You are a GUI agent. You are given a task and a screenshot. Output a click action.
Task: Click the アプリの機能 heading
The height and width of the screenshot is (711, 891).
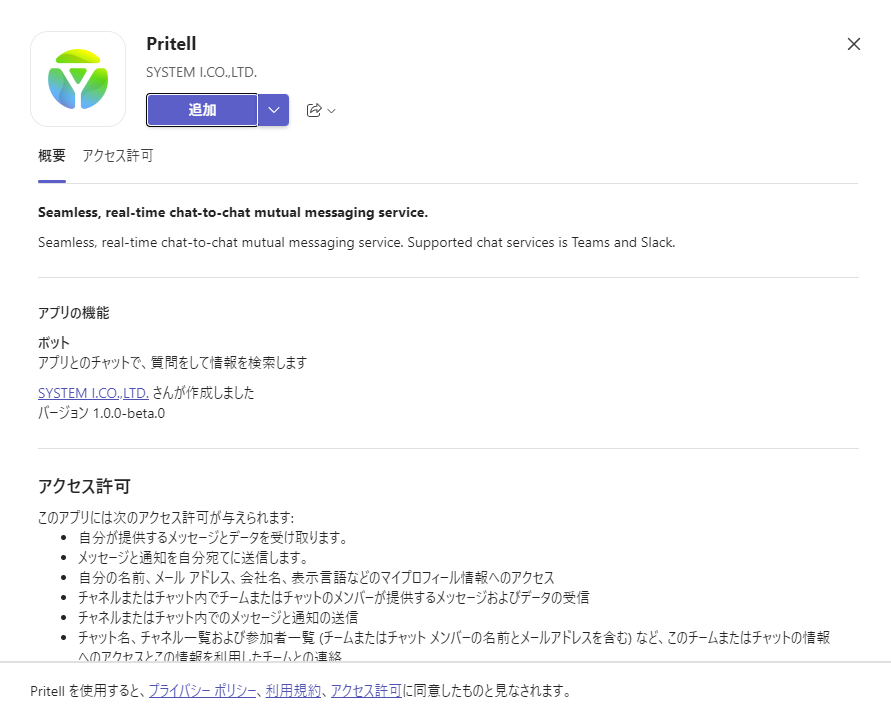pos(74,313)
